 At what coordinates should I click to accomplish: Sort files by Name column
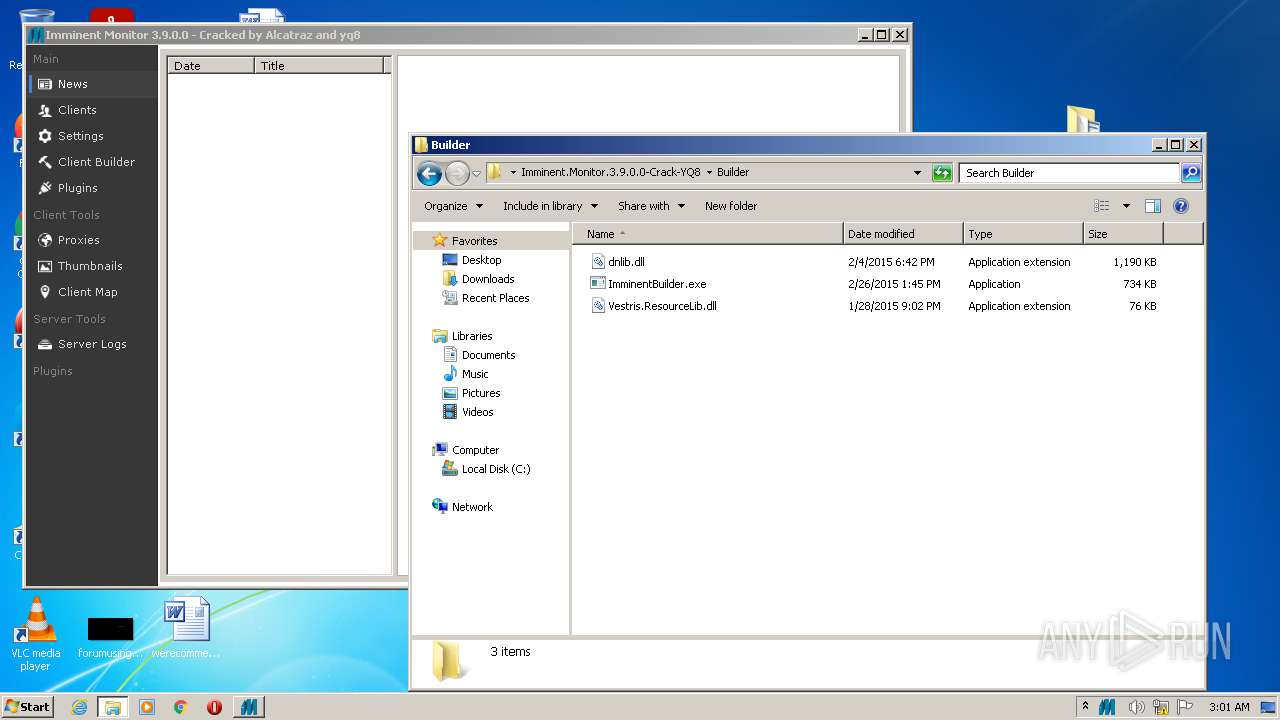tap(708, 234)
